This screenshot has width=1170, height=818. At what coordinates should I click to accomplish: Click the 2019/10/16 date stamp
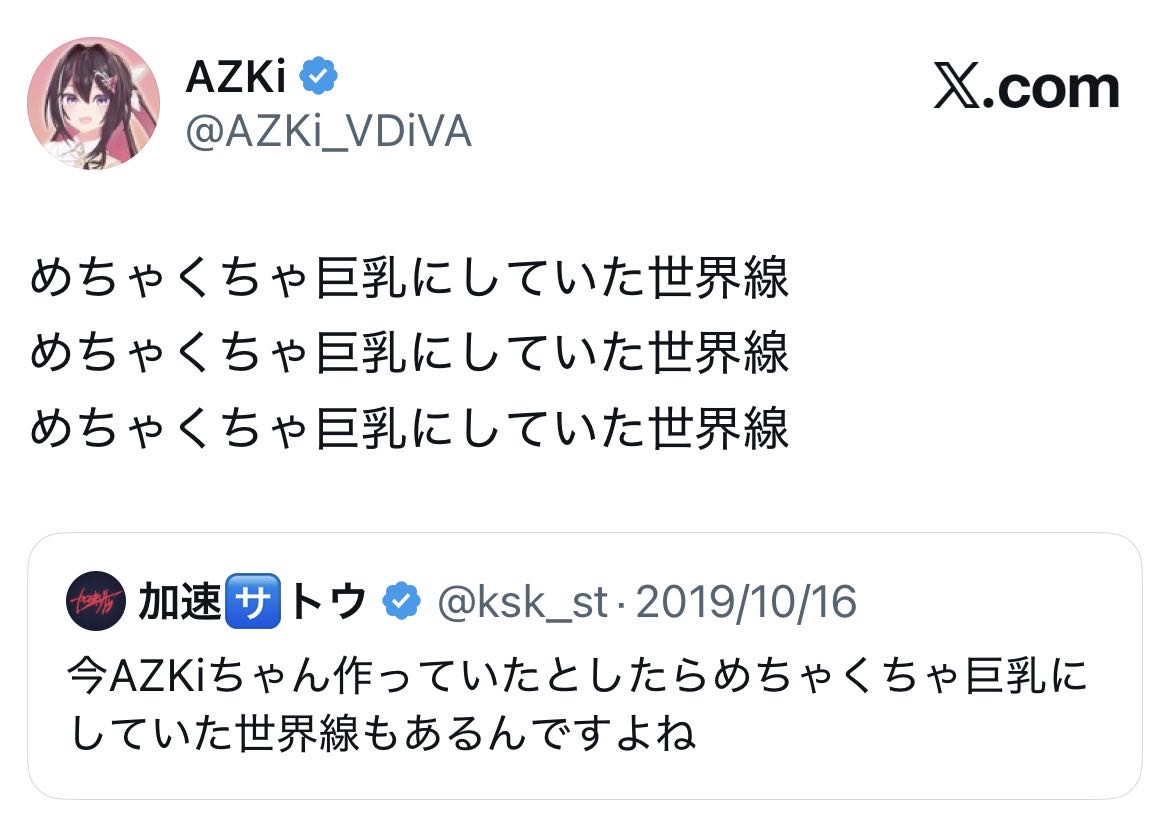(x=746, y=603)
